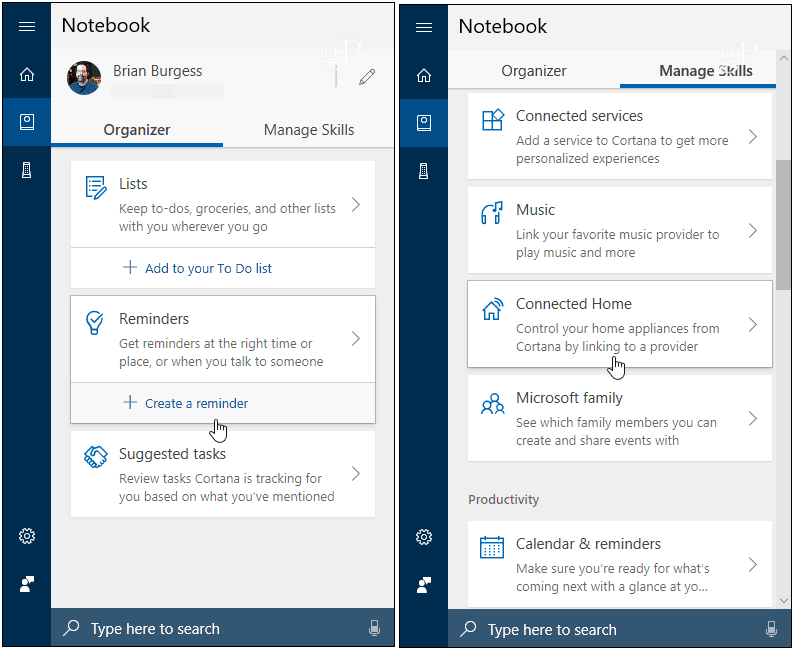Open Music skill via chevron arrow
Screen dimensions: 794x649
point(753,231)
